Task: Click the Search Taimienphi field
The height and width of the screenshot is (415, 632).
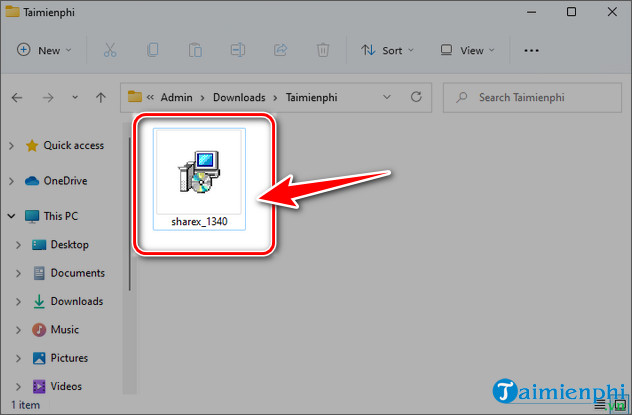Action: [532, 98]
